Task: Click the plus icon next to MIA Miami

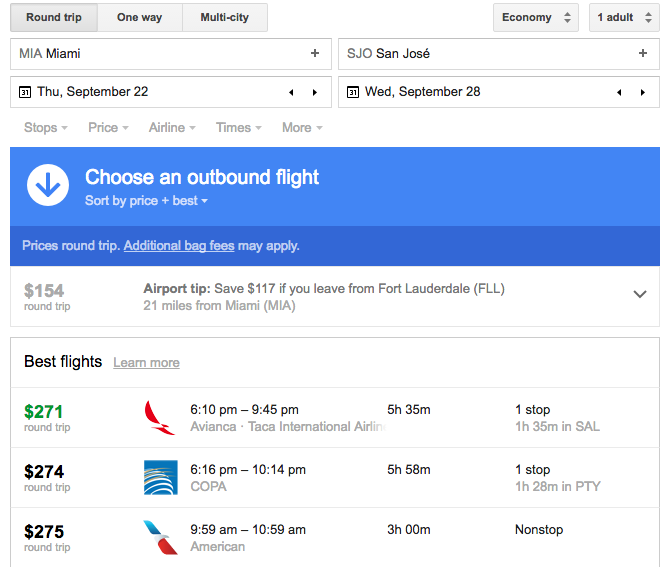Action: pos(315,53)
